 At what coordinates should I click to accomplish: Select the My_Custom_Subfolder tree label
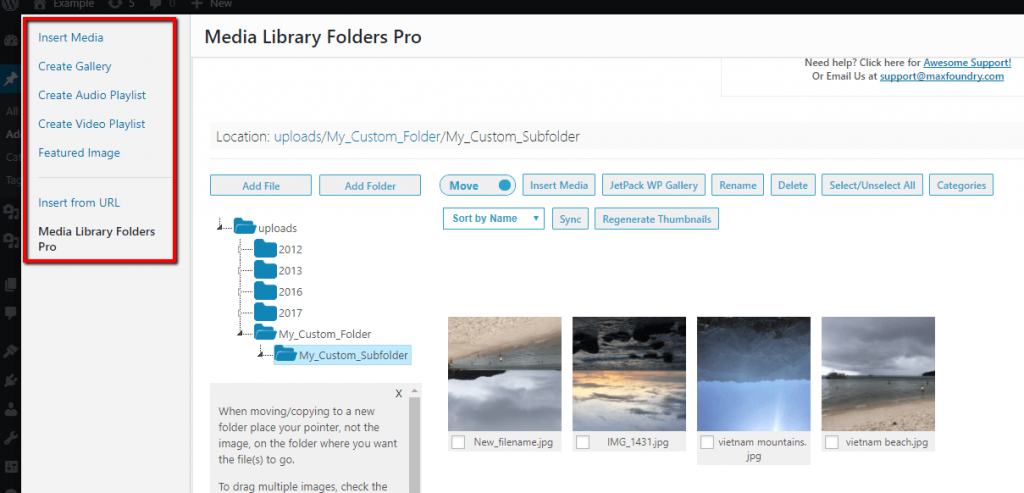[353, 355]
